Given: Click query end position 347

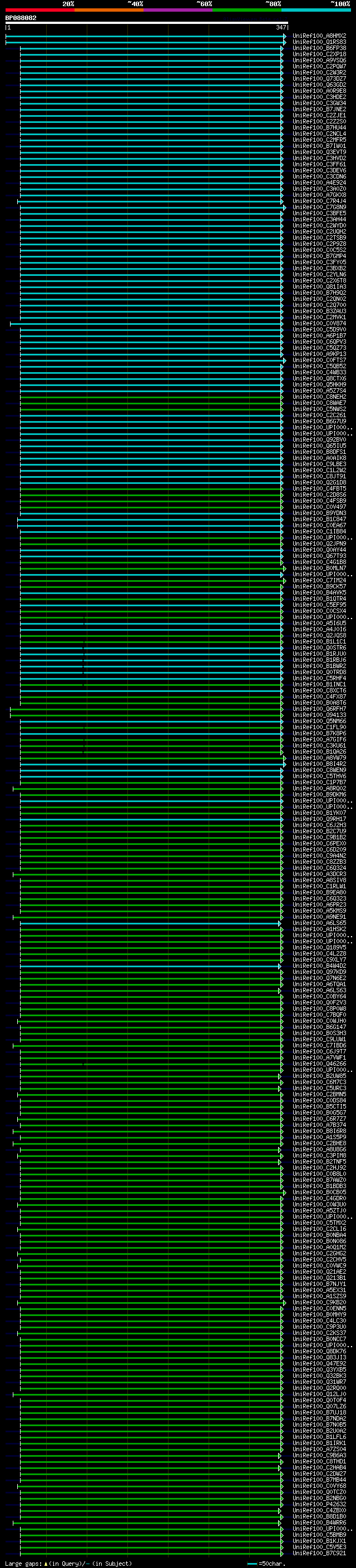Looking at the screenshot, I should click(280, 27).
